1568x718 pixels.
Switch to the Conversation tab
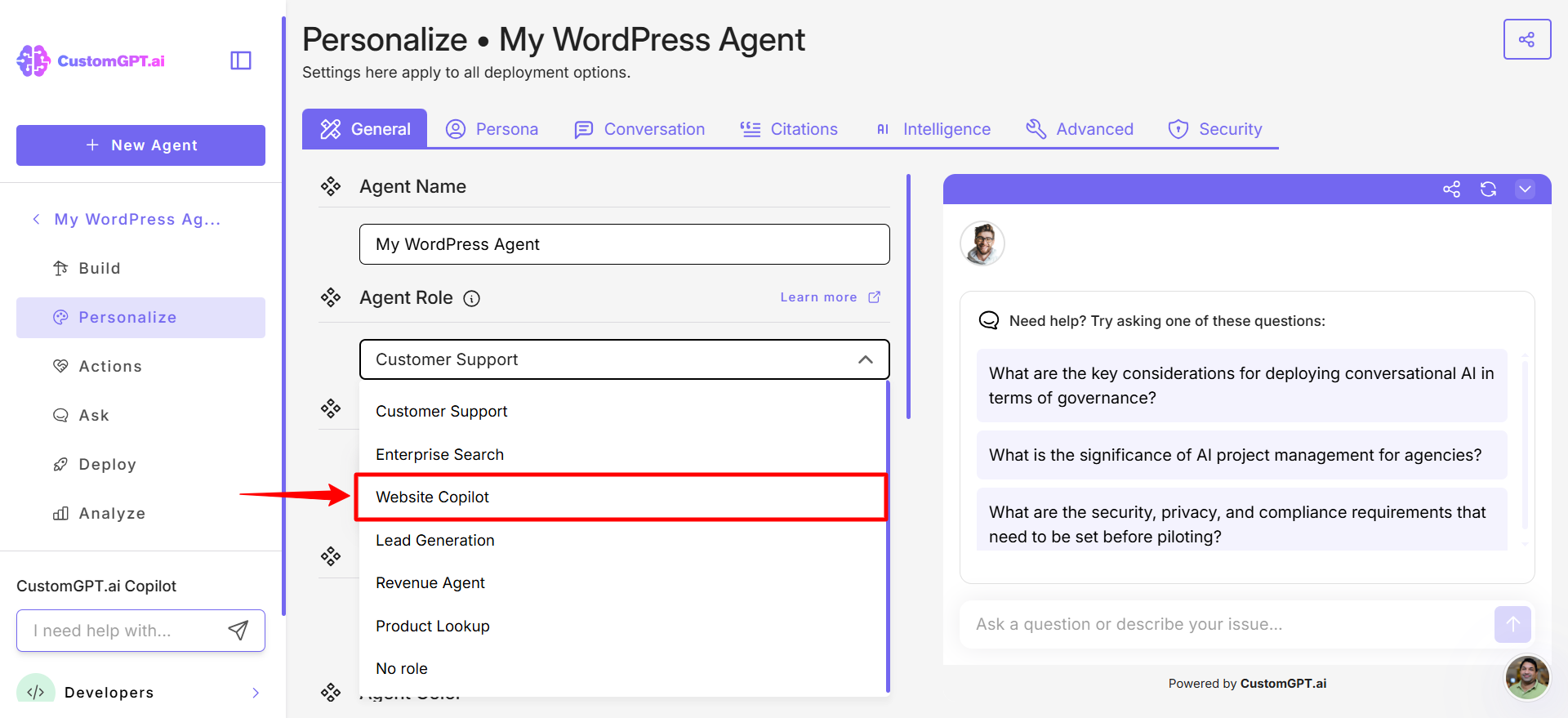pyautogui.click(x=639, y=129)
